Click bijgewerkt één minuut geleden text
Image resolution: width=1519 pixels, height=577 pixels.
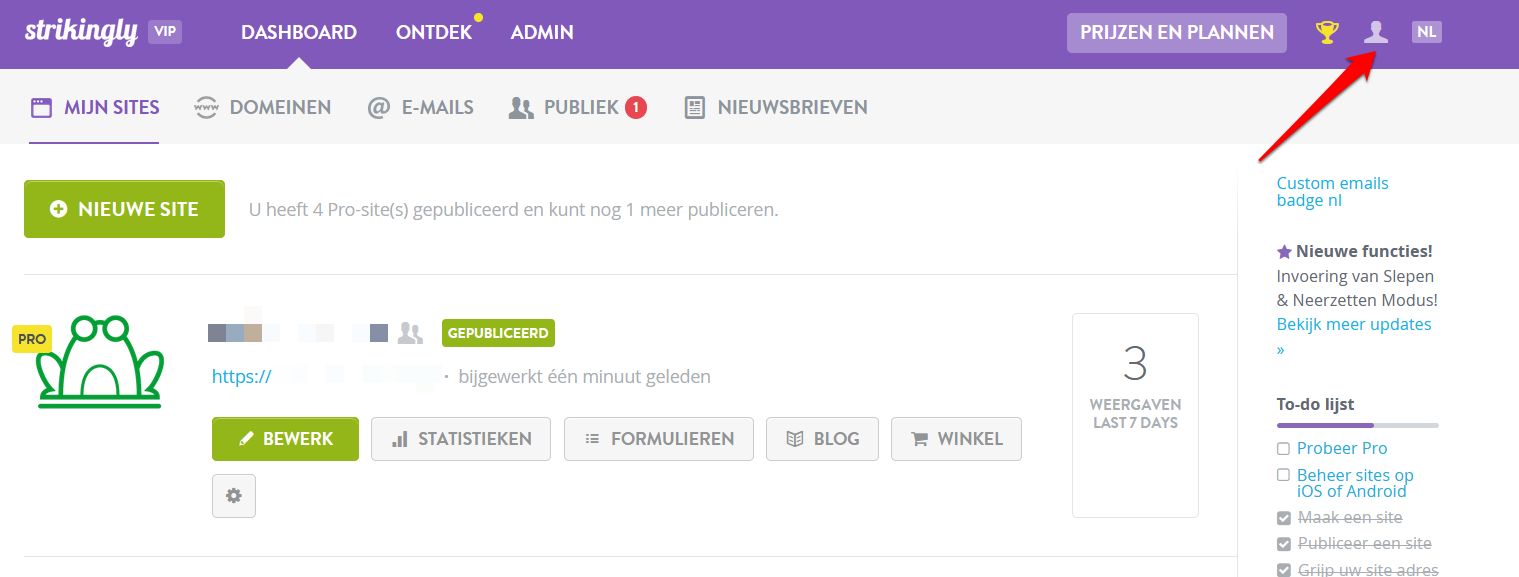585,377
